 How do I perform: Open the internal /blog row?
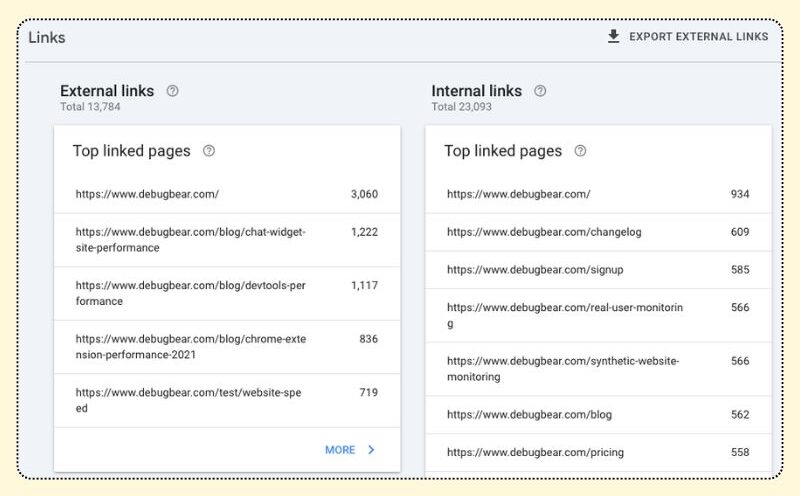(x=598, y=415)
